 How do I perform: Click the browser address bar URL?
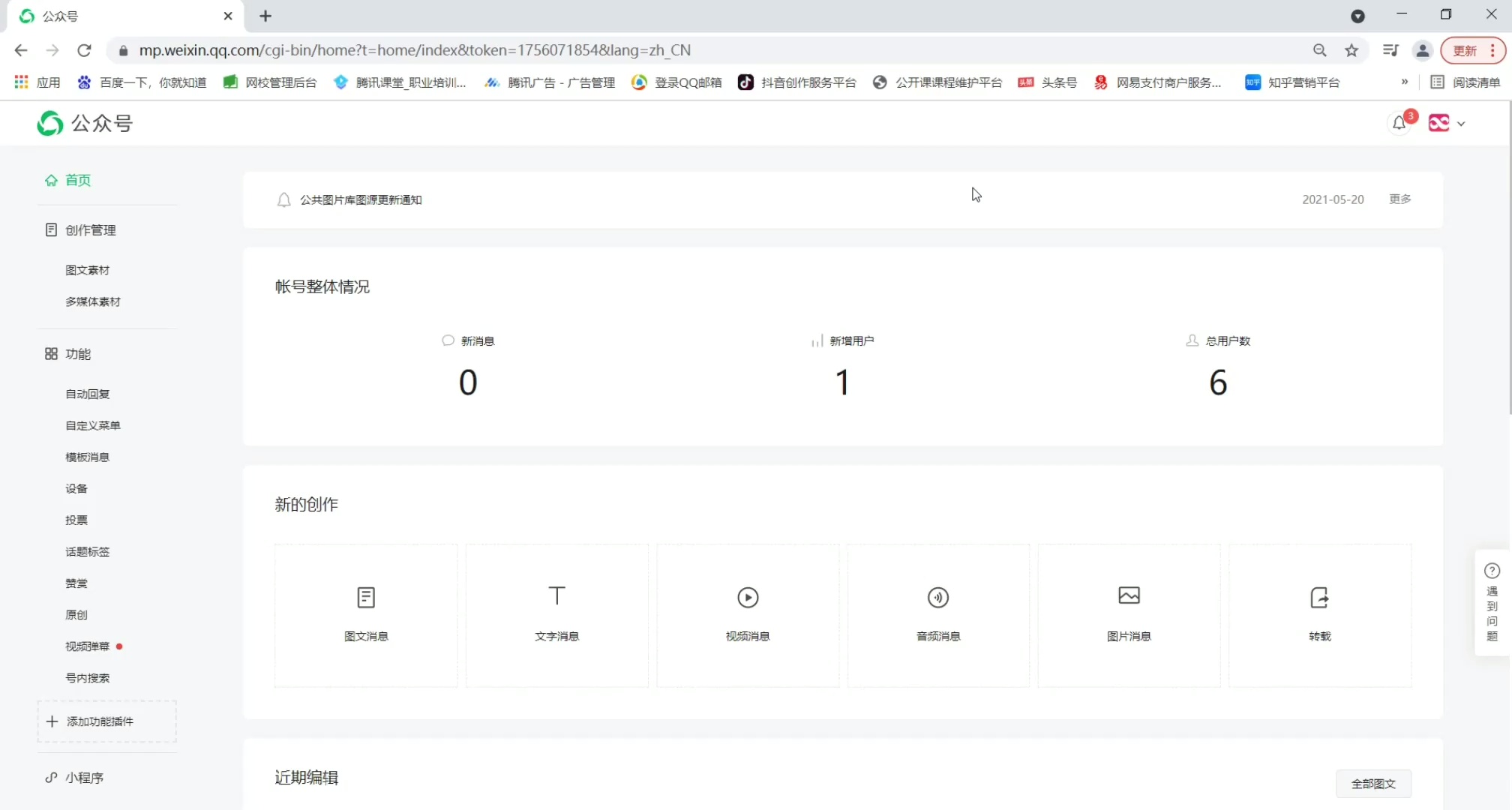pos(414,50)
